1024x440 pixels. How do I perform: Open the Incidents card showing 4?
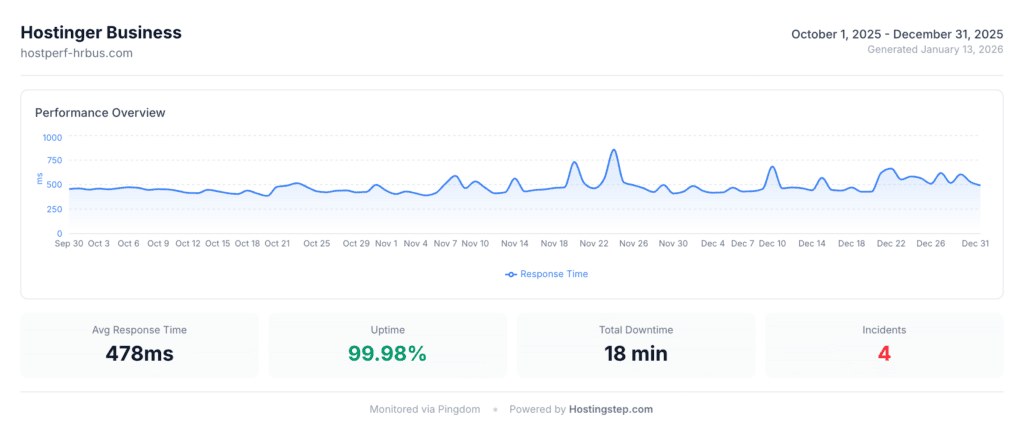884,345
